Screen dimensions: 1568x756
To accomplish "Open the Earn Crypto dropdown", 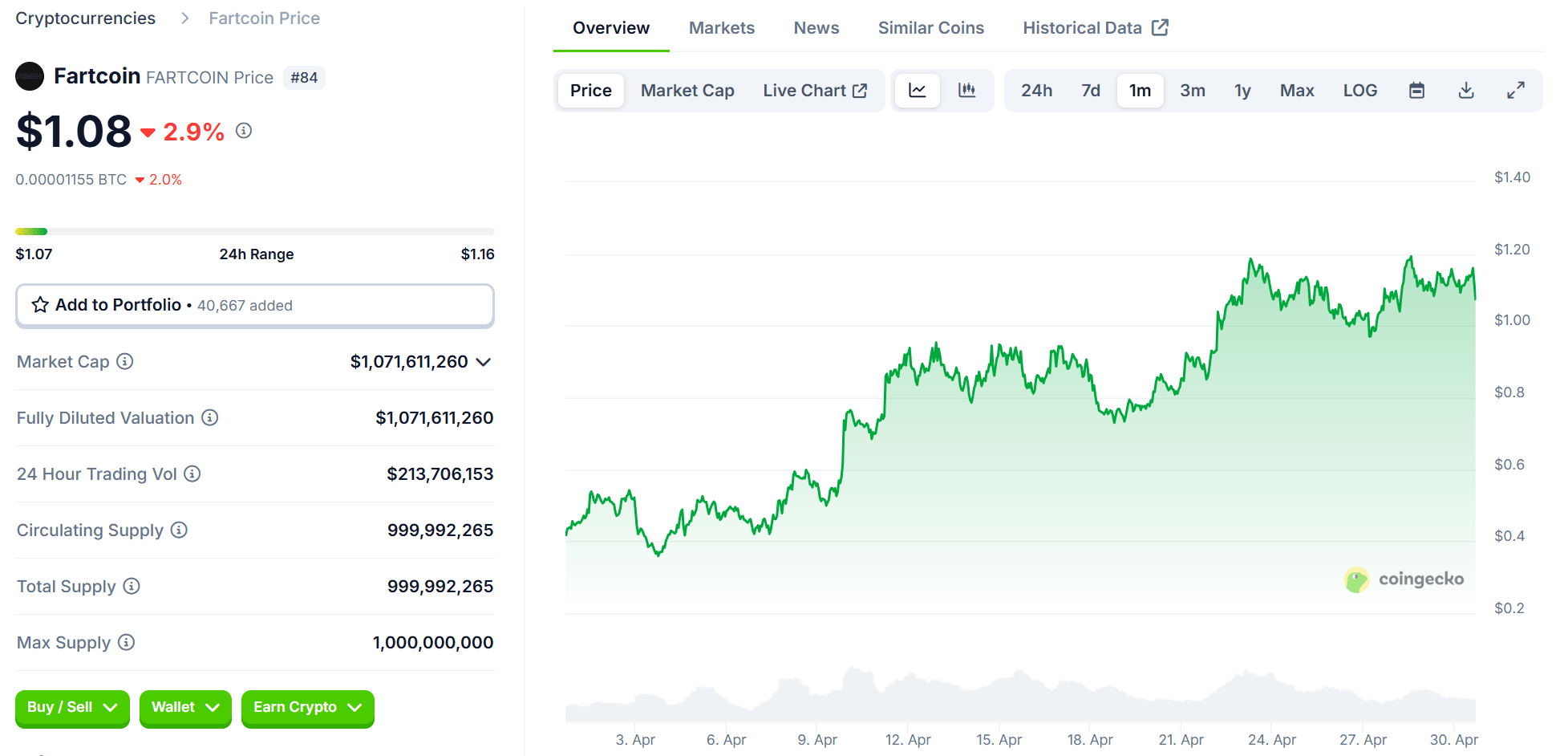I will (x=308, y=708).
